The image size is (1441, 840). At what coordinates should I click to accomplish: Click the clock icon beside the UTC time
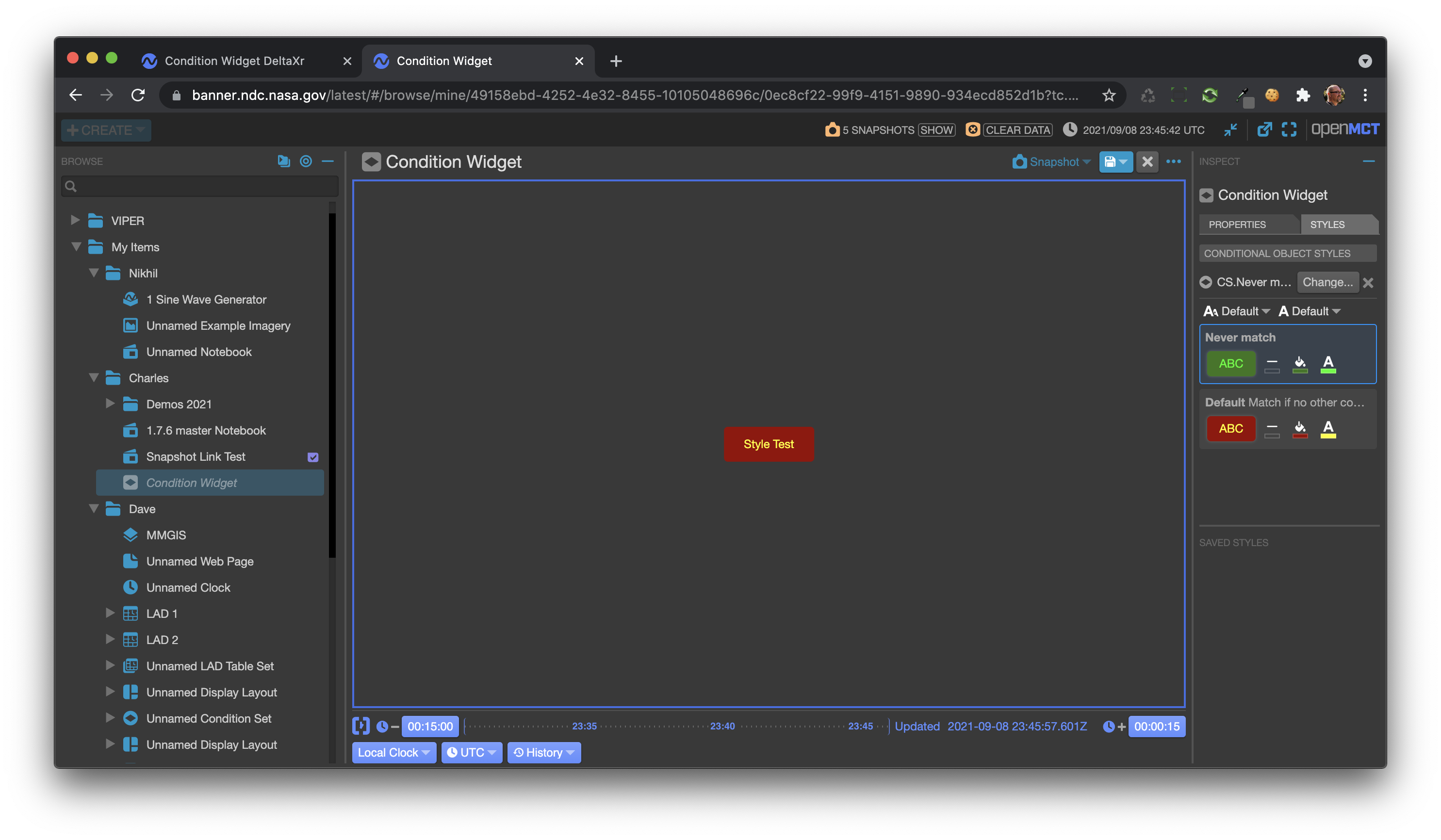(1070, 129)
